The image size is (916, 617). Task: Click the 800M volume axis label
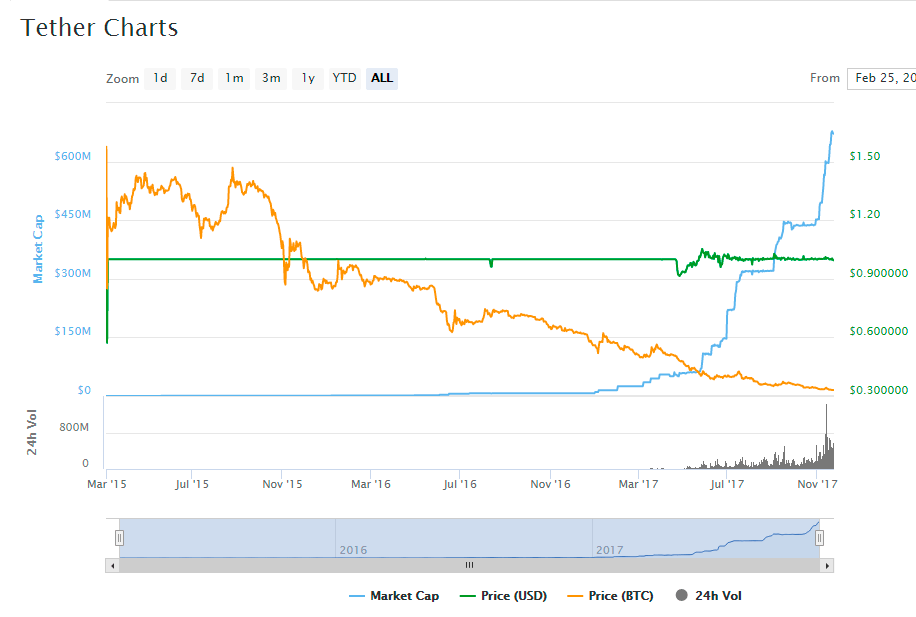pos(74,428)
